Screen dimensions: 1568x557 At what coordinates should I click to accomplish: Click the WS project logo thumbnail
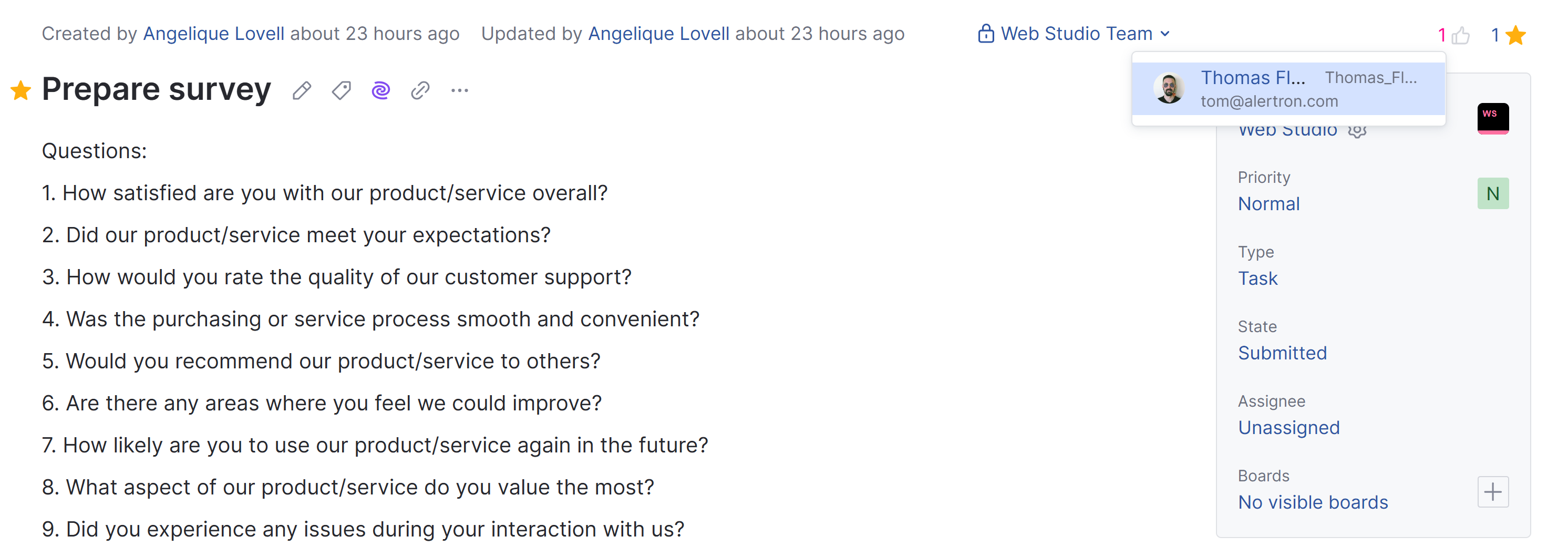tap(1492, 118)
